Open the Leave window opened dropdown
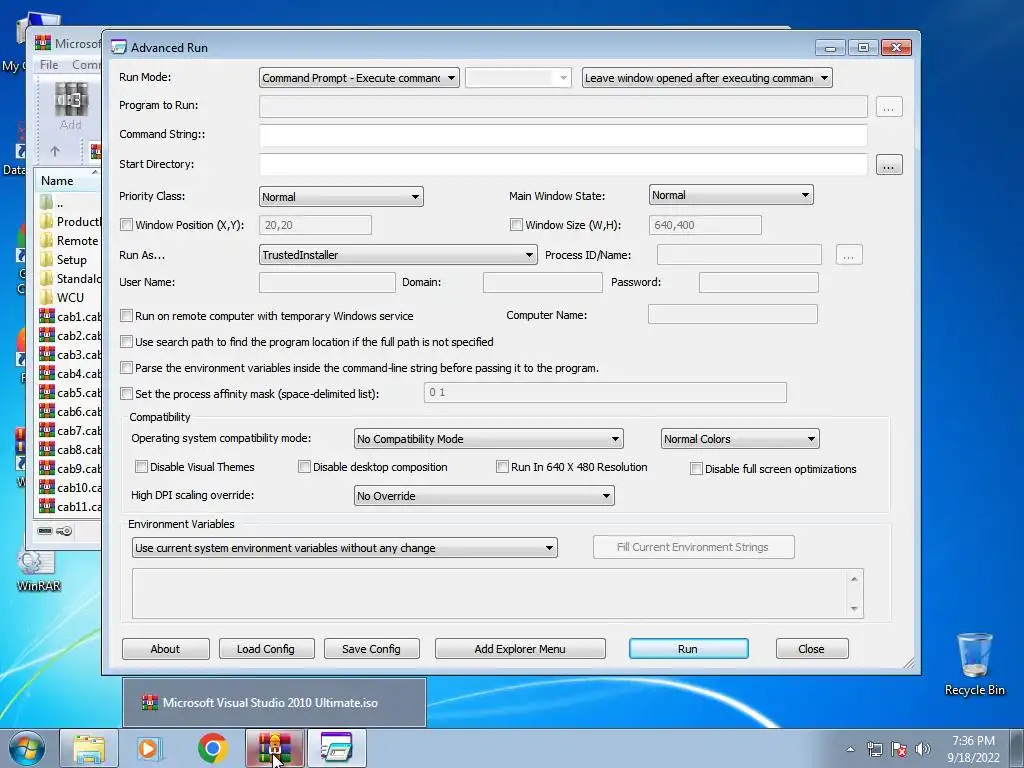The width and height of the screenshot is (1024, 768). click(707, 78)
